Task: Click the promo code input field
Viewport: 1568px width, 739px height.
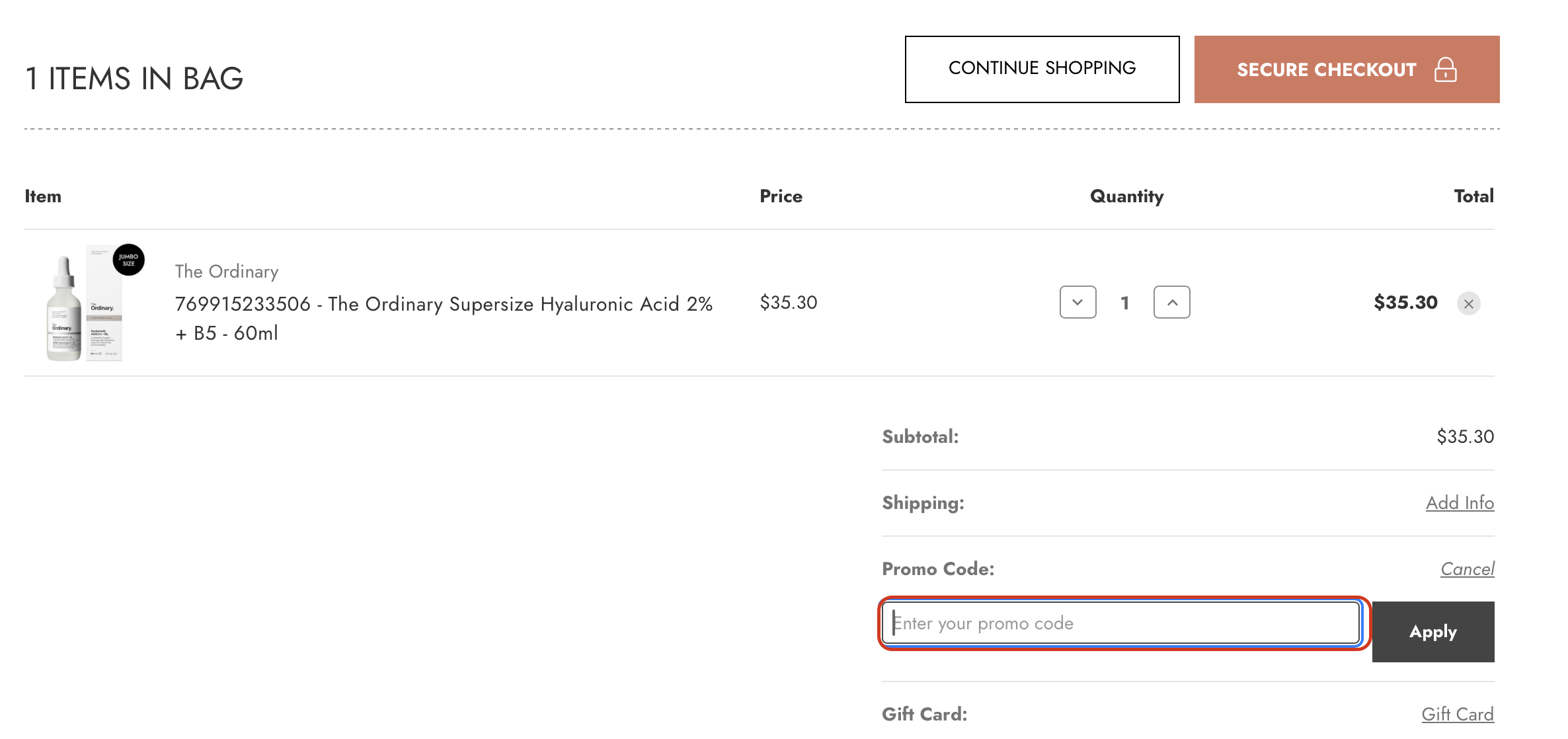Action: 1122,623
